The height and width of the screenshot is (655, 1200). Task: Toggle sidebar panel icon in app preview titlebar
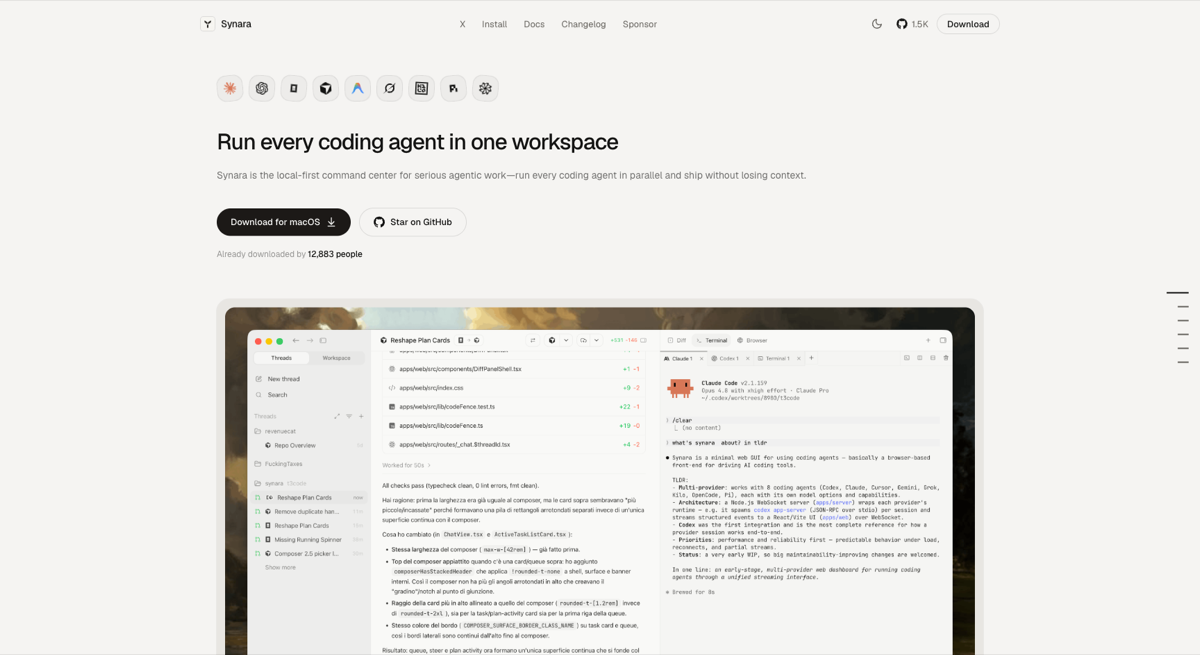[x=323, y=341]
